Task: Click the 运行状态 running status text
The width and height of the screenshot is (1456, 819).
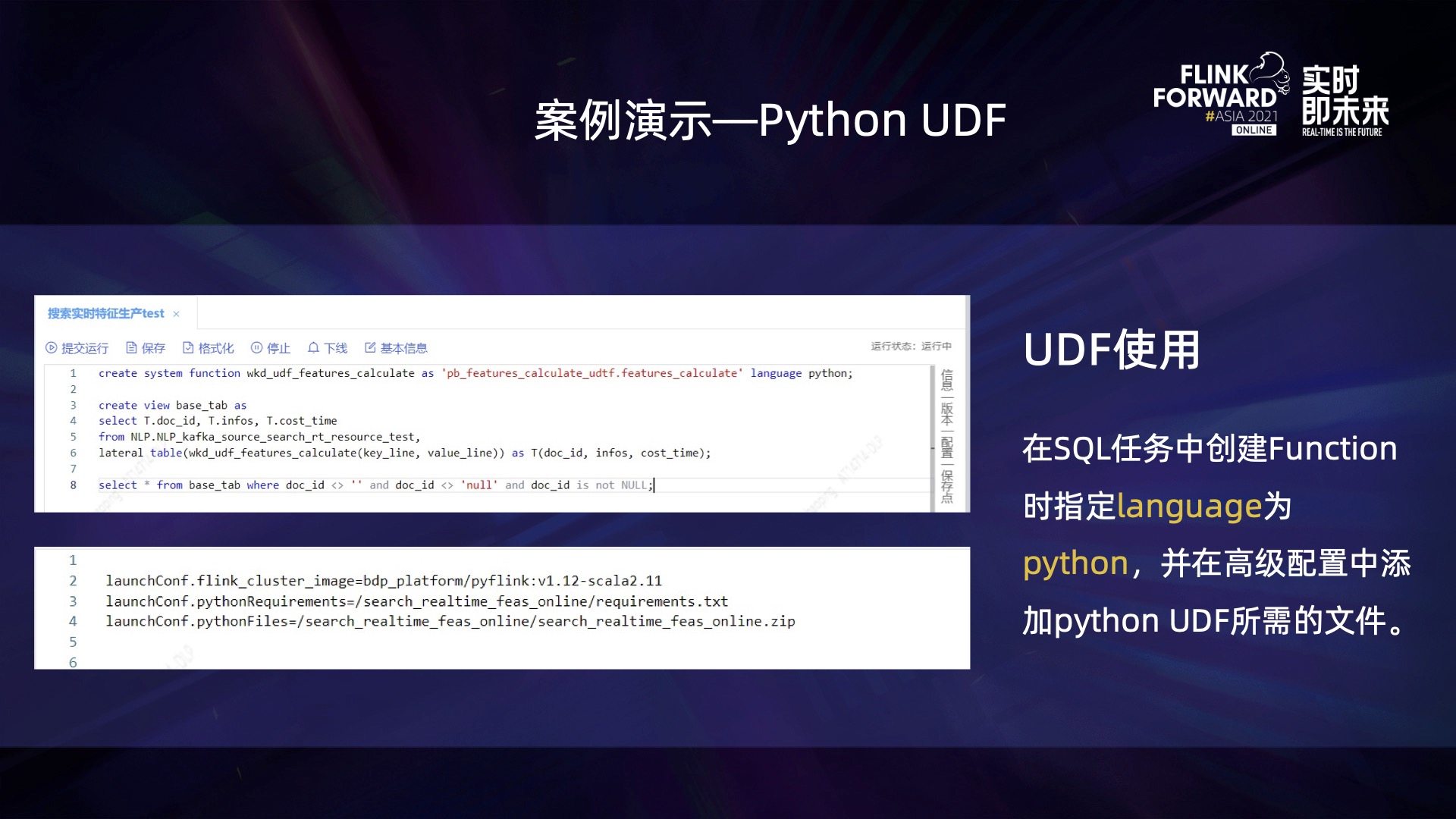Action: pyautogui.click(x=911, y=347)
